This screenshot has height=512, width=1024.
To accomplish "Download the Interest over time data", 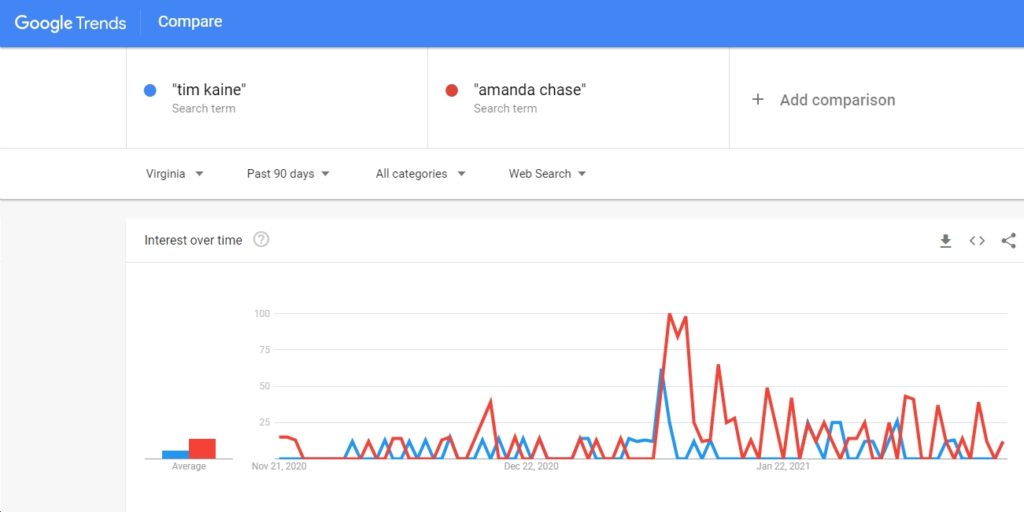I will (945, 241).
